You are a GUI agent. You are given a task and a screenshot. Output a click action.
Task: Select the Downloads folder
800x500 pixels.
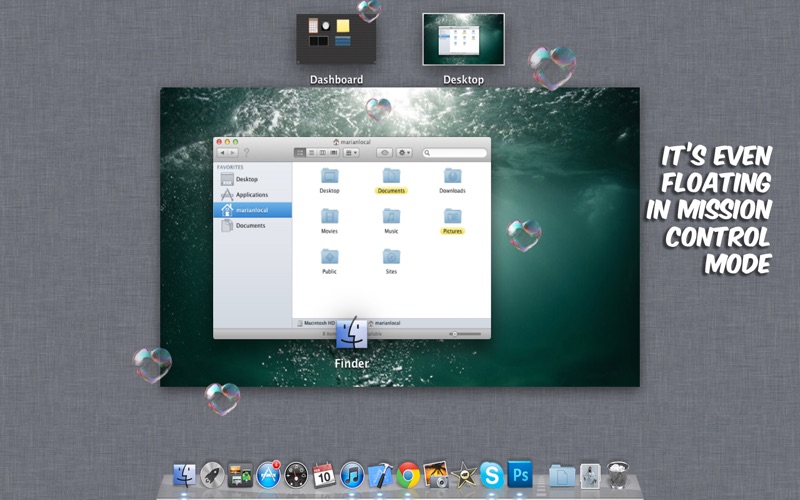coord(452,180)
